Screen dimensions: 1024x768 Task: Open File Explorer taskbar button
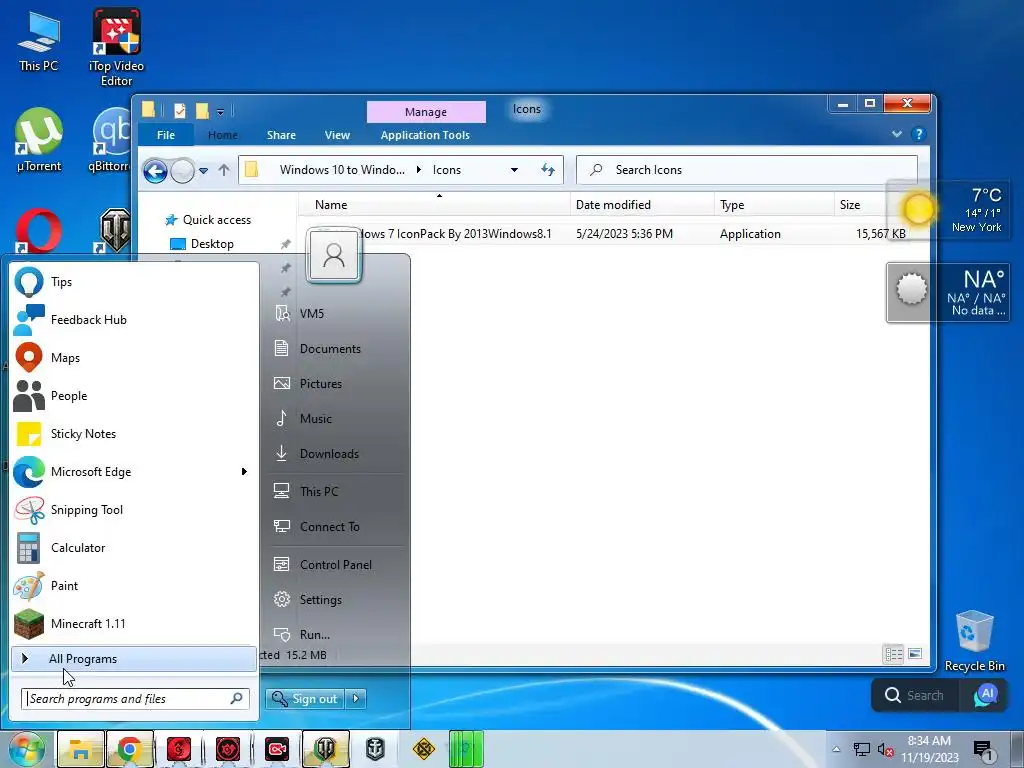(x=80, y=750)
